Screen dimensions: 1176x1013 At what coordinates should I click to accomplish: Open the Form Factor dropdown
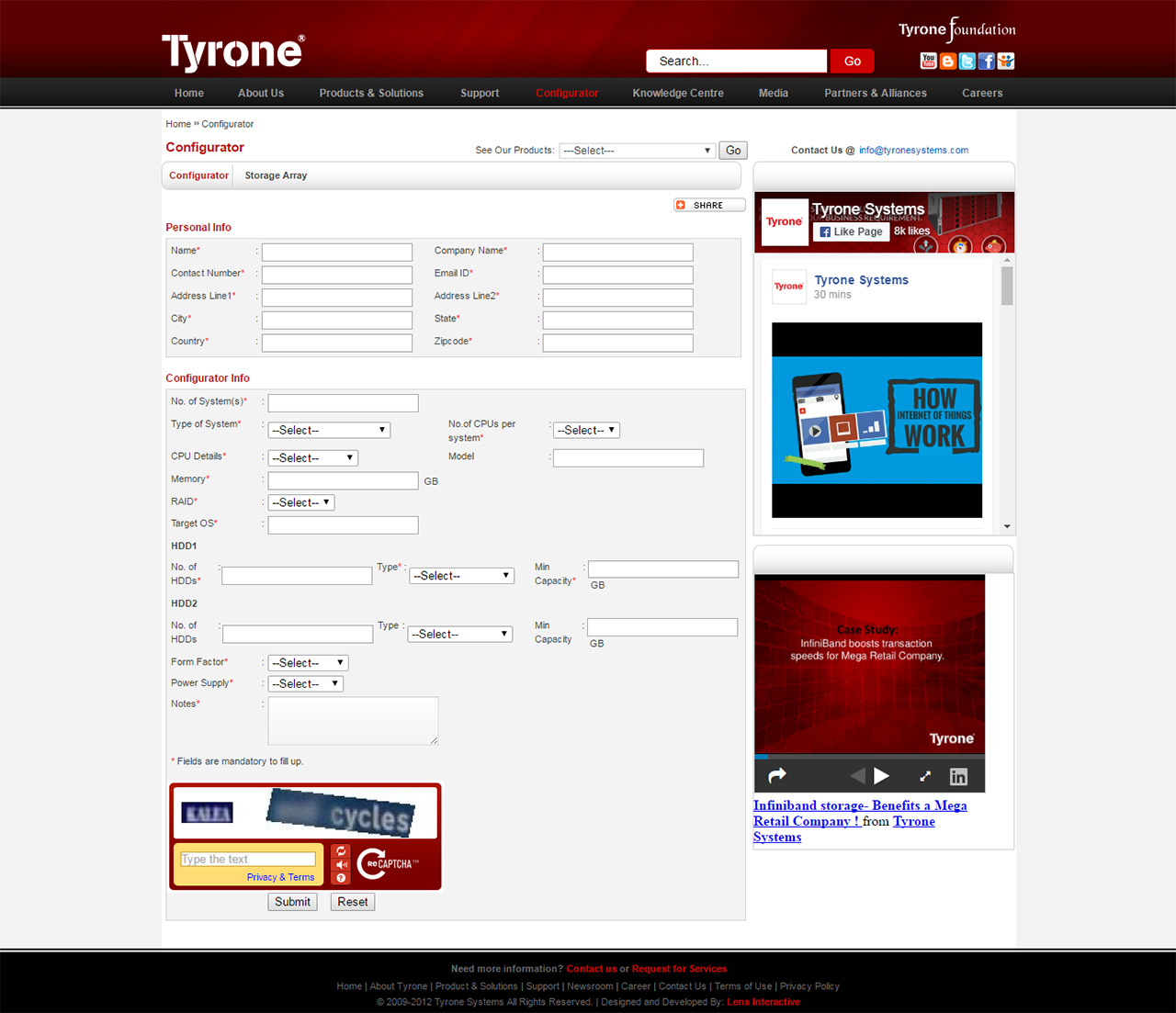pos(308,662)
